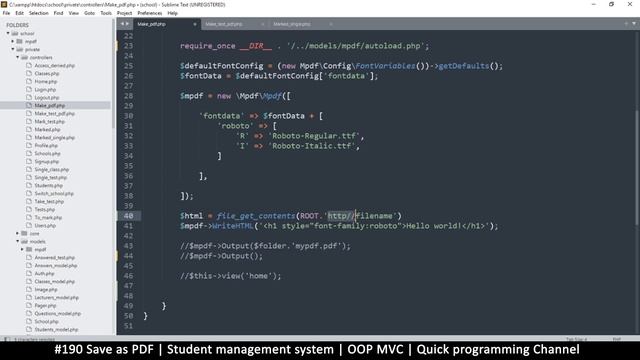Open Access_denied.php in sidebar
The height and width of the screenshot is (360, 640).
(54, 65)
